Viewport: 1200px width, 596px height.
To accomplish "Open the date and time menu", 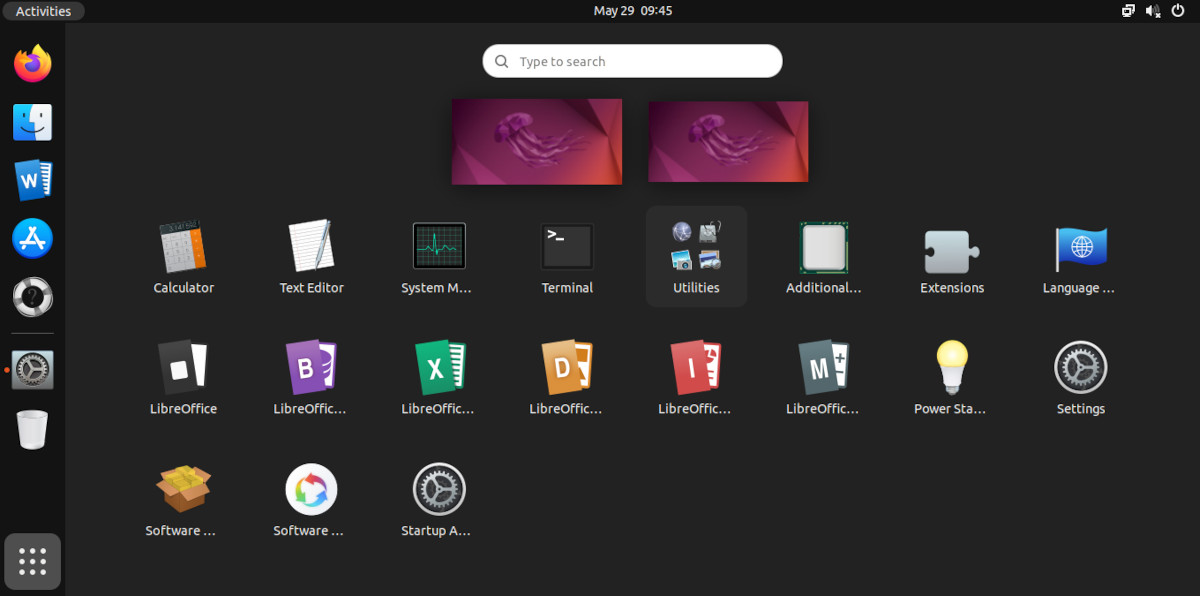I will click(632, 11).
